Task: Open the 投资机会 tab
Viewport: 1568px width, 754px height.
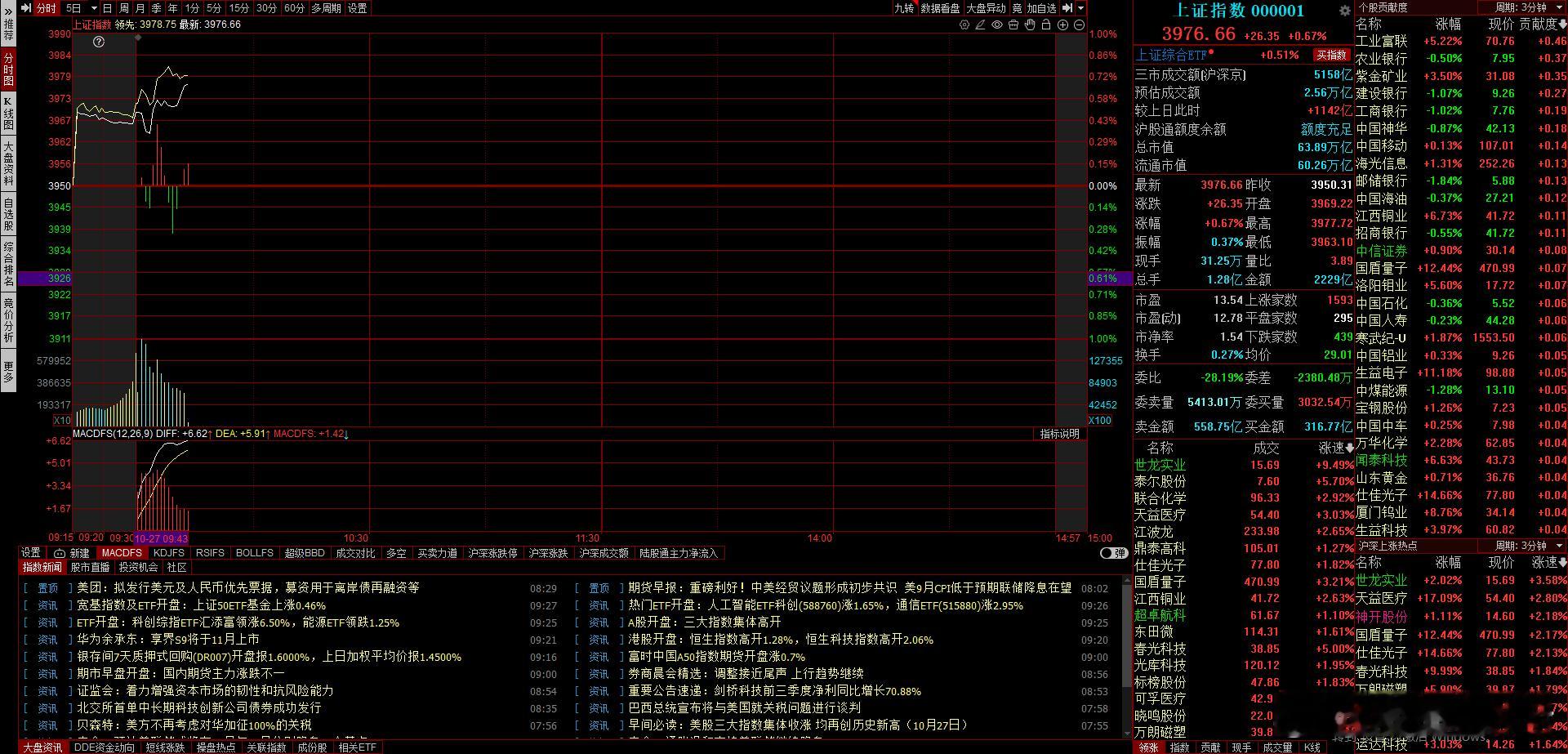Action: pyautogui.click(x=138, y=567)
